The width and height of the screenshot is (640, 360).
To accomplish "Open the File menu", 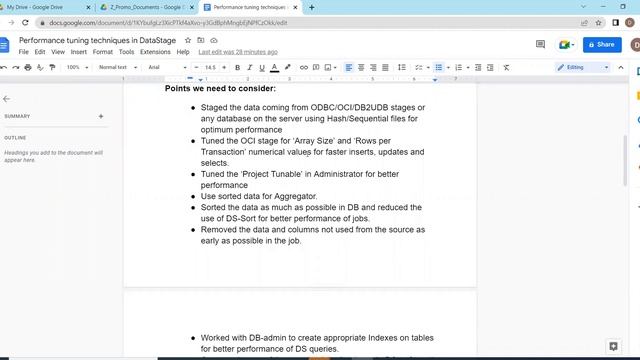I will click(x=24, y=52).
